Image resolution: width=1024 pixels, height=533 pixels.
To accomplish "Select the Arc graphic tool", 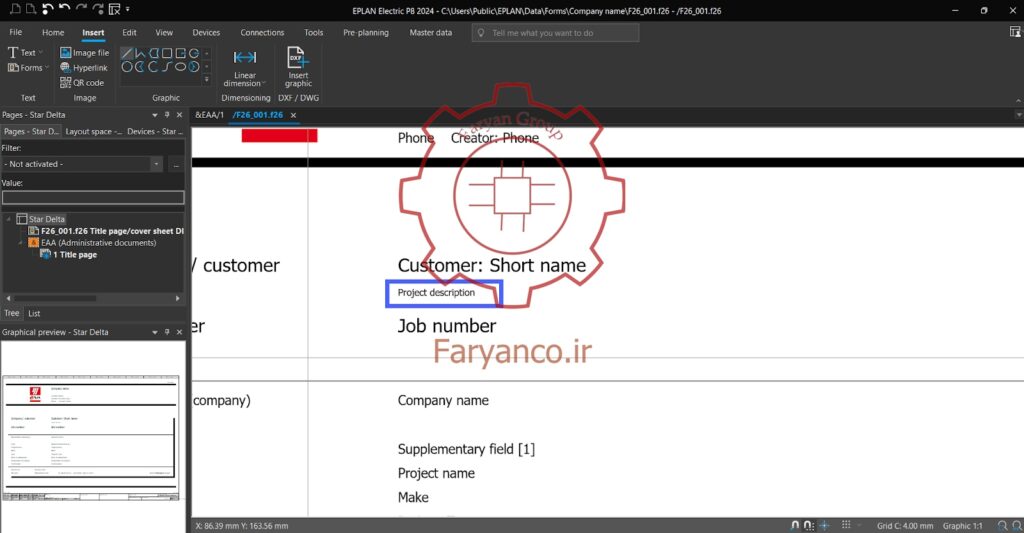I will [x=153, y=67].
